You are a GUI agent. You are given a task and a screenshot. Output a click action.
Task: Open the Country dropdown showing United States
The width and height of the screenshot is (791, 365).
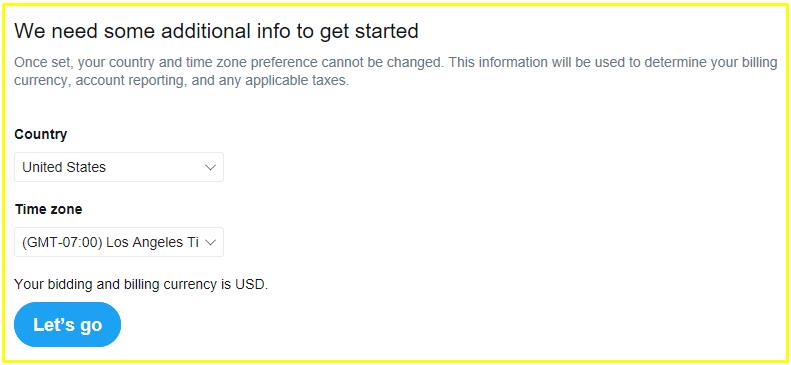[x=119, y=167]
